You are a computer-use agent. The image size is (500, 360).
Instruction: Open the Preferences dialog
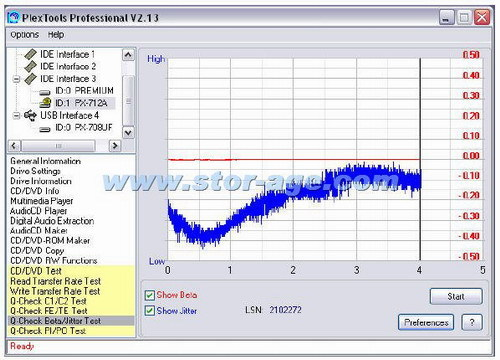(x=426, y=322)
